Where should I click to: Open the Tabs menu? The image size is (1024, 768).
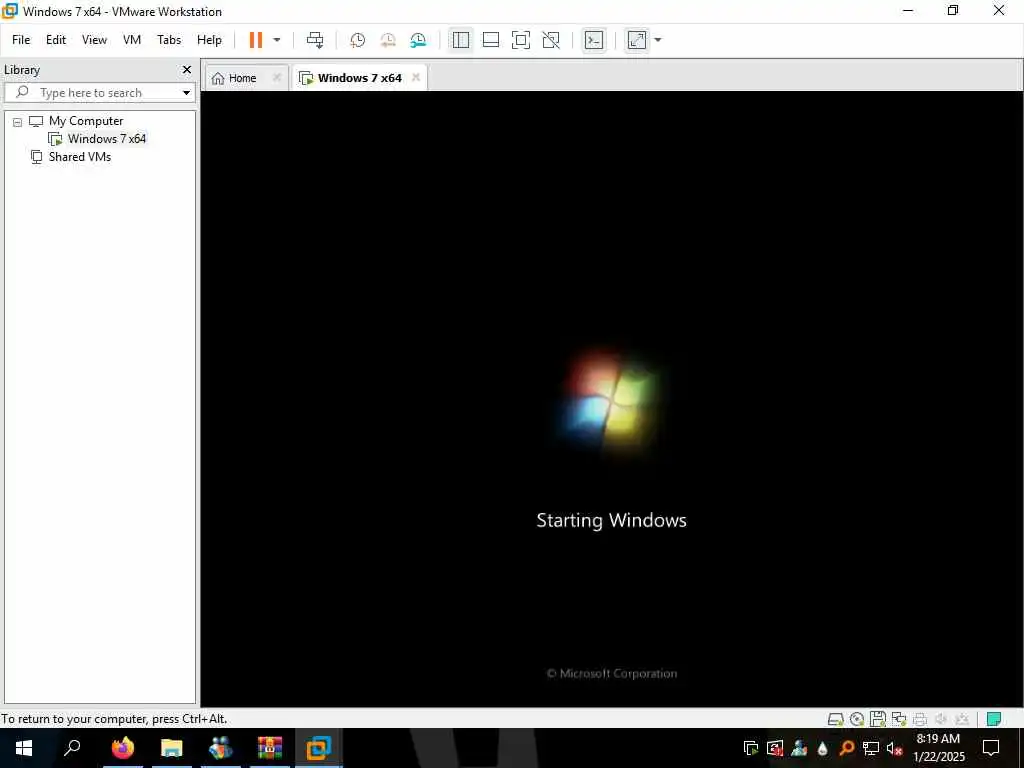click(x=169, y=40)
